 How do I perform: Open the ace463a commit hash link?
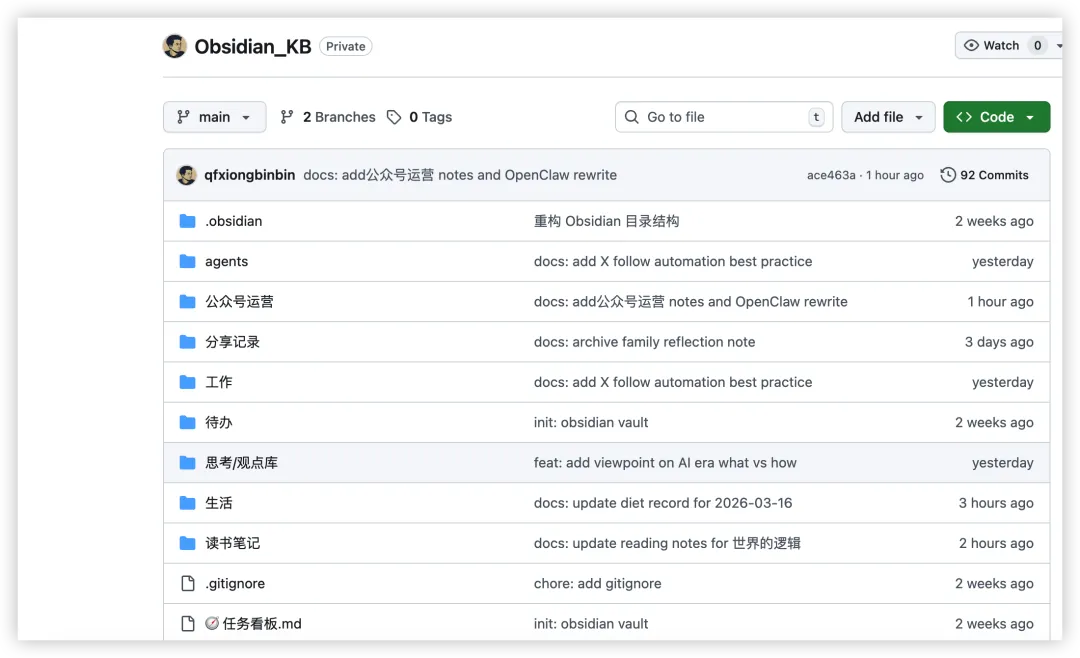coord(831,175)
